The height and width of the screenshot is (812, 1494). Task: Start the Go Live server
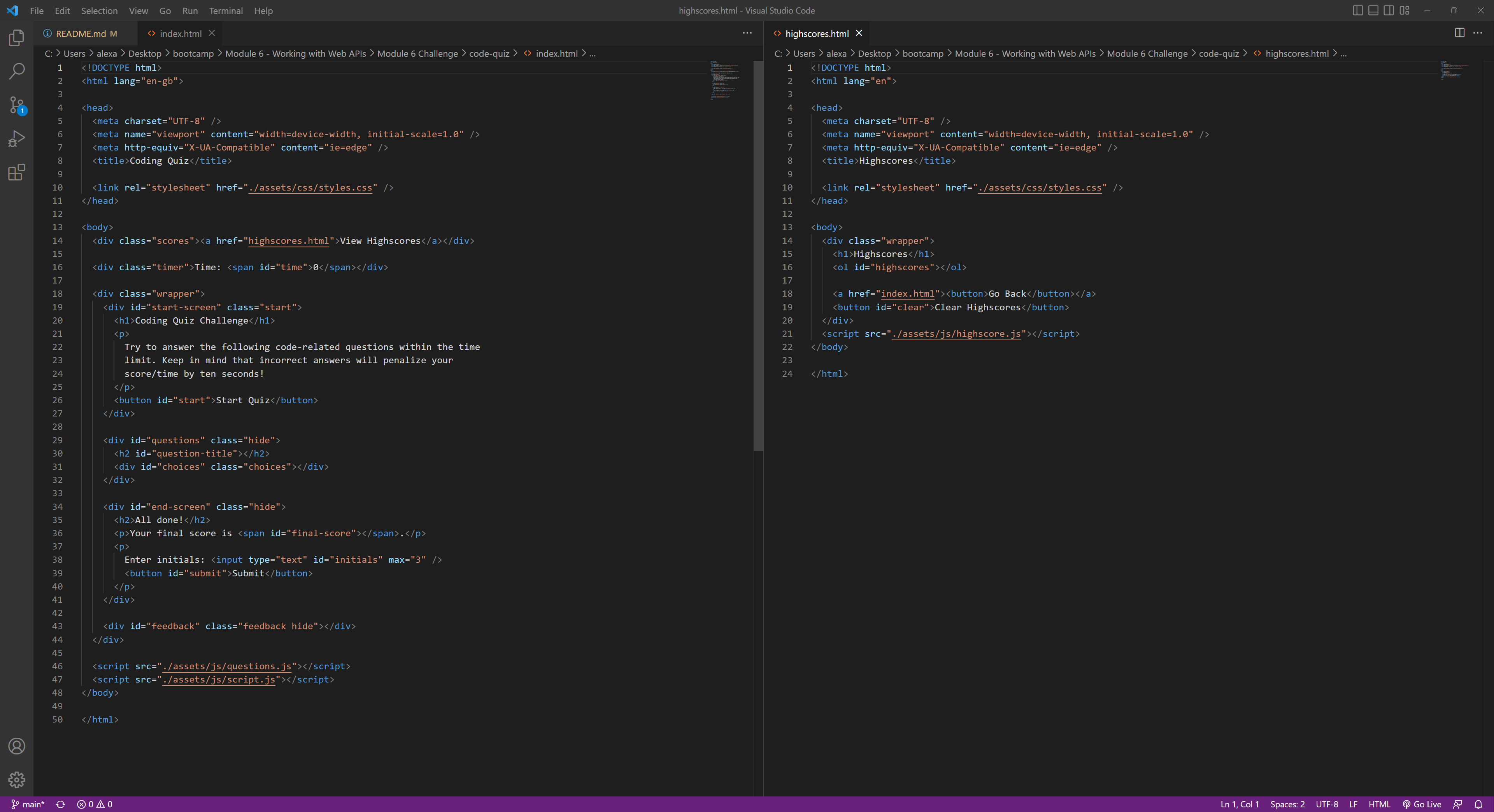click(x=1422, y=804)
